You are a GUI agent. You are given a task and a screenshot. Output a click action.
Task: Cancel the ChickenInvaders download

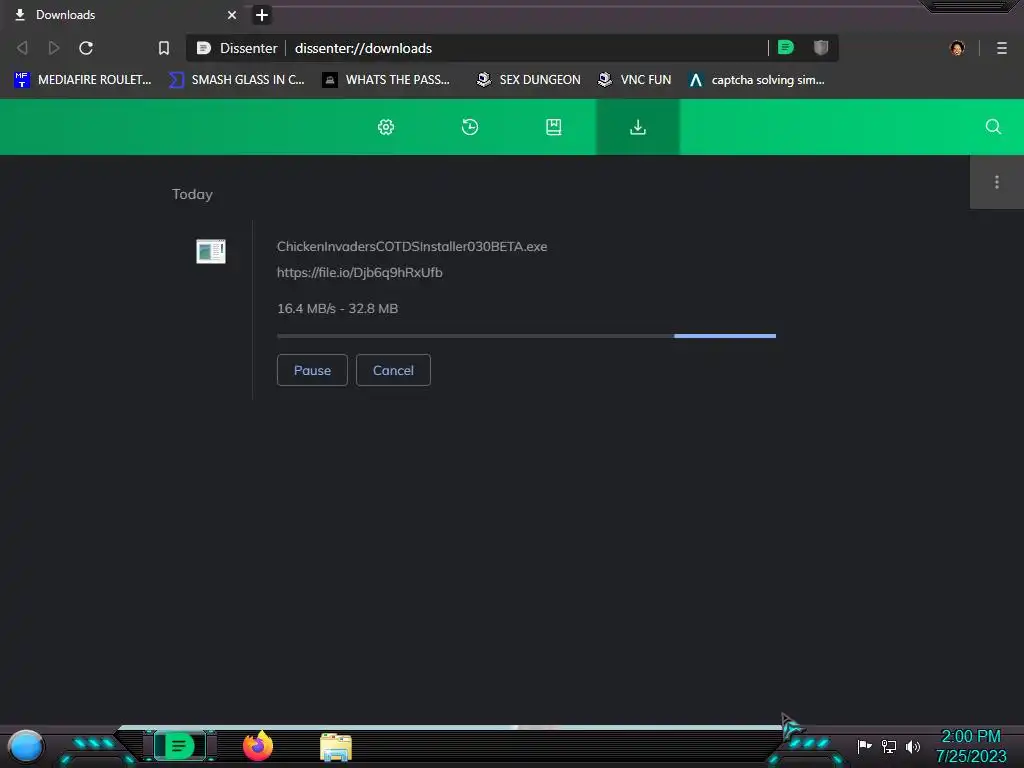click(393, 370)
